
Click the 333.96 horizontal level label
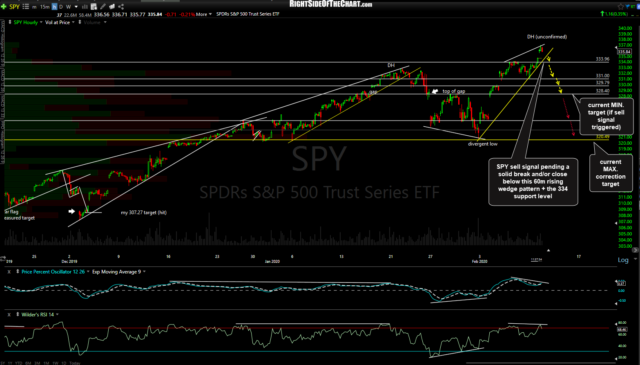(x=602, y=59)
